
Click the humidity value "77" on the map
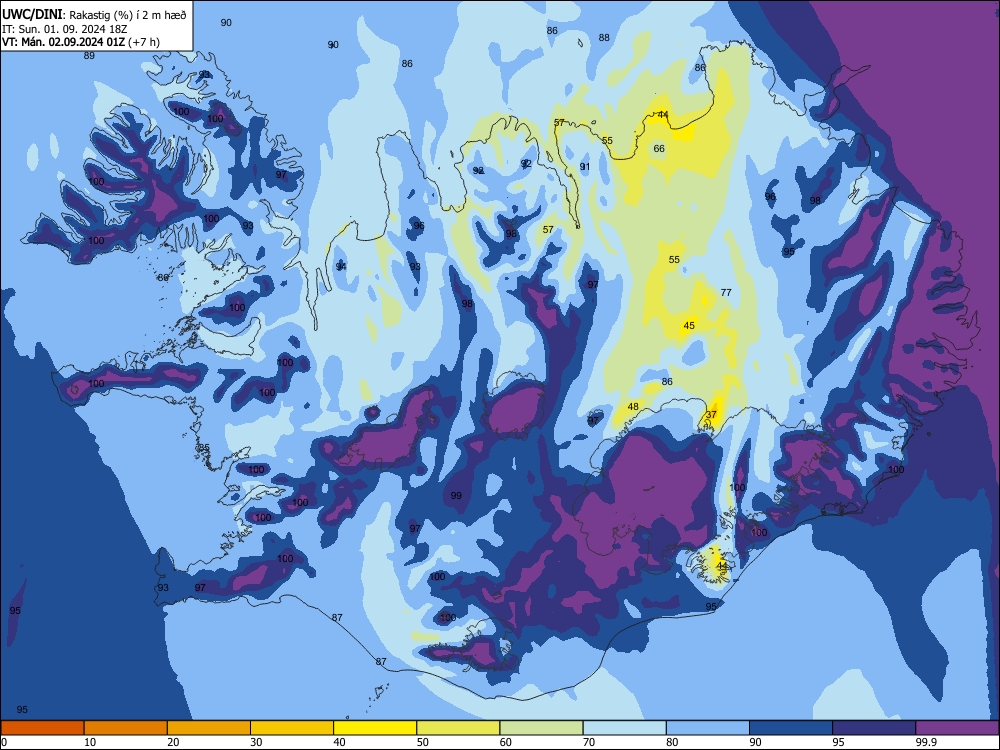[726, 293]
